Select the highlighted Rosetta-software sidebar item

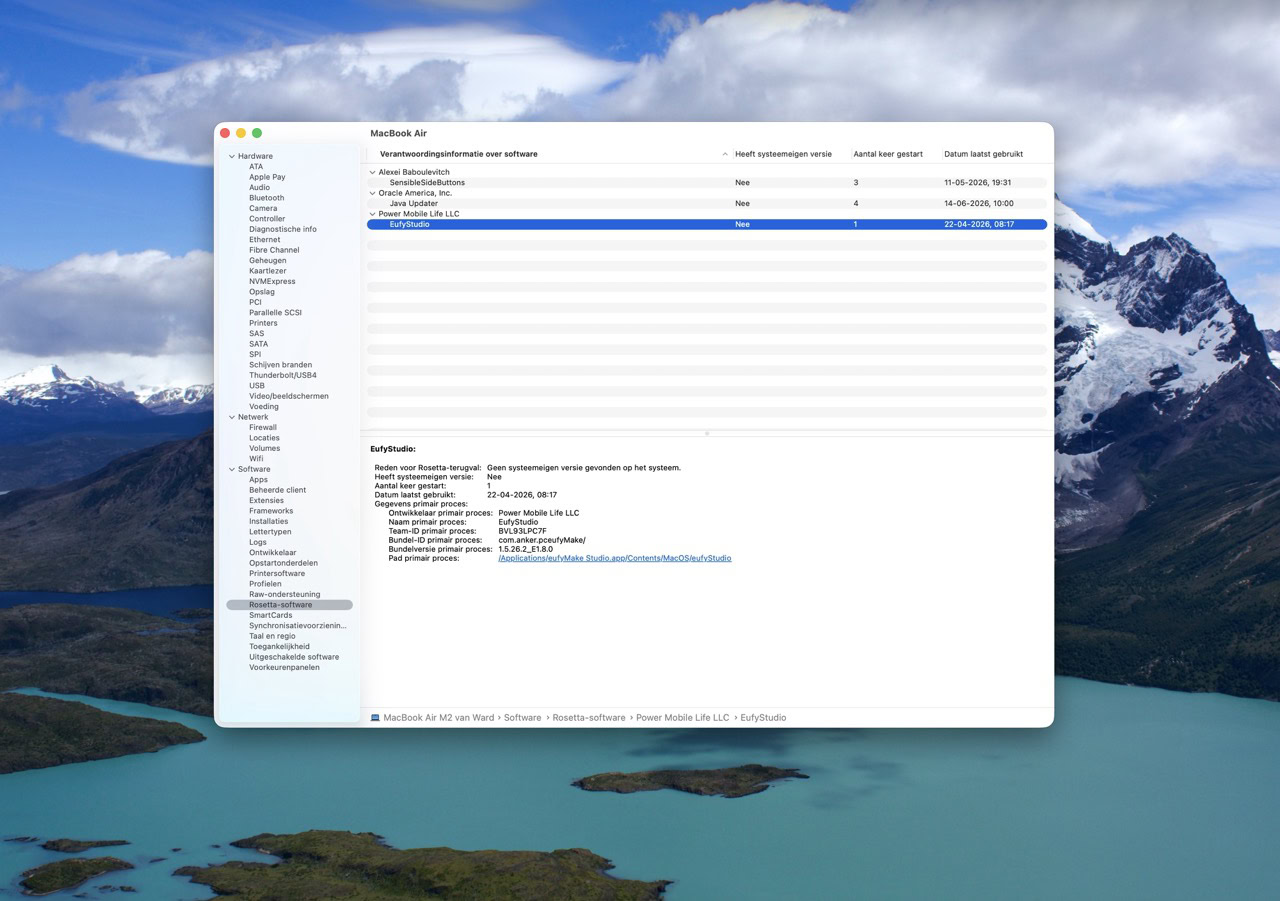(x=289, y=605)
